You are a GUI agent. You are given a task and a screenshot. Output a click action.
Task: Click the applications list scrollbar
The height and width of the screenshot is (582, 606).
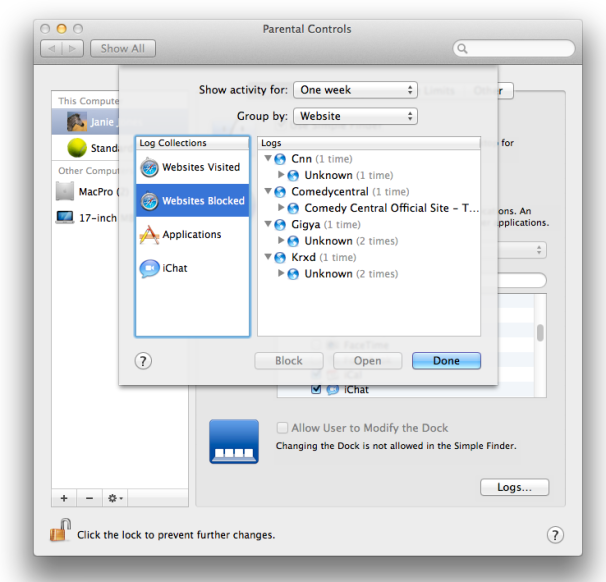pos(540,333)
